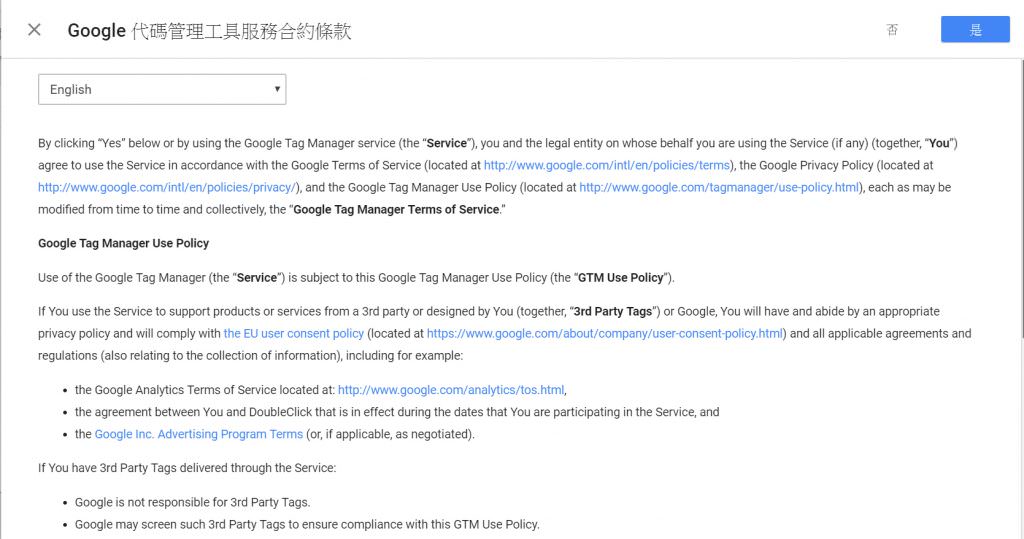Follow "the EU user consent policy" link

293,333
